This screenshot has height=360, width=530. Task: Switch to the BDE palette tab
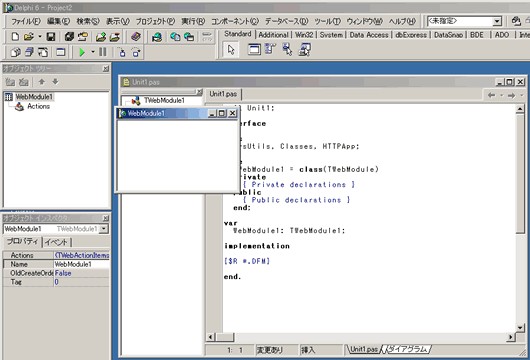point(477,35)
